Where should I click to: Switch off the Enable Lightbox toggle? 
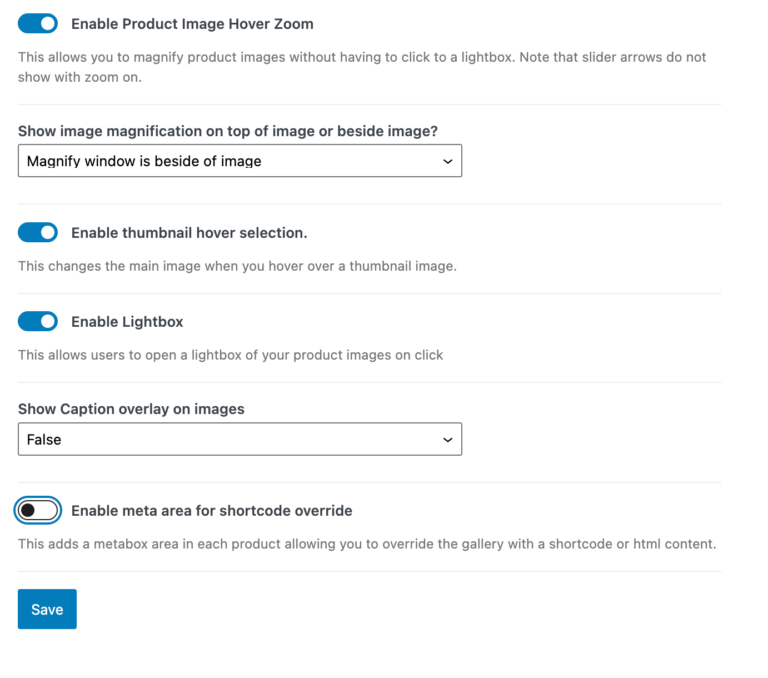(x=38, y=321)
